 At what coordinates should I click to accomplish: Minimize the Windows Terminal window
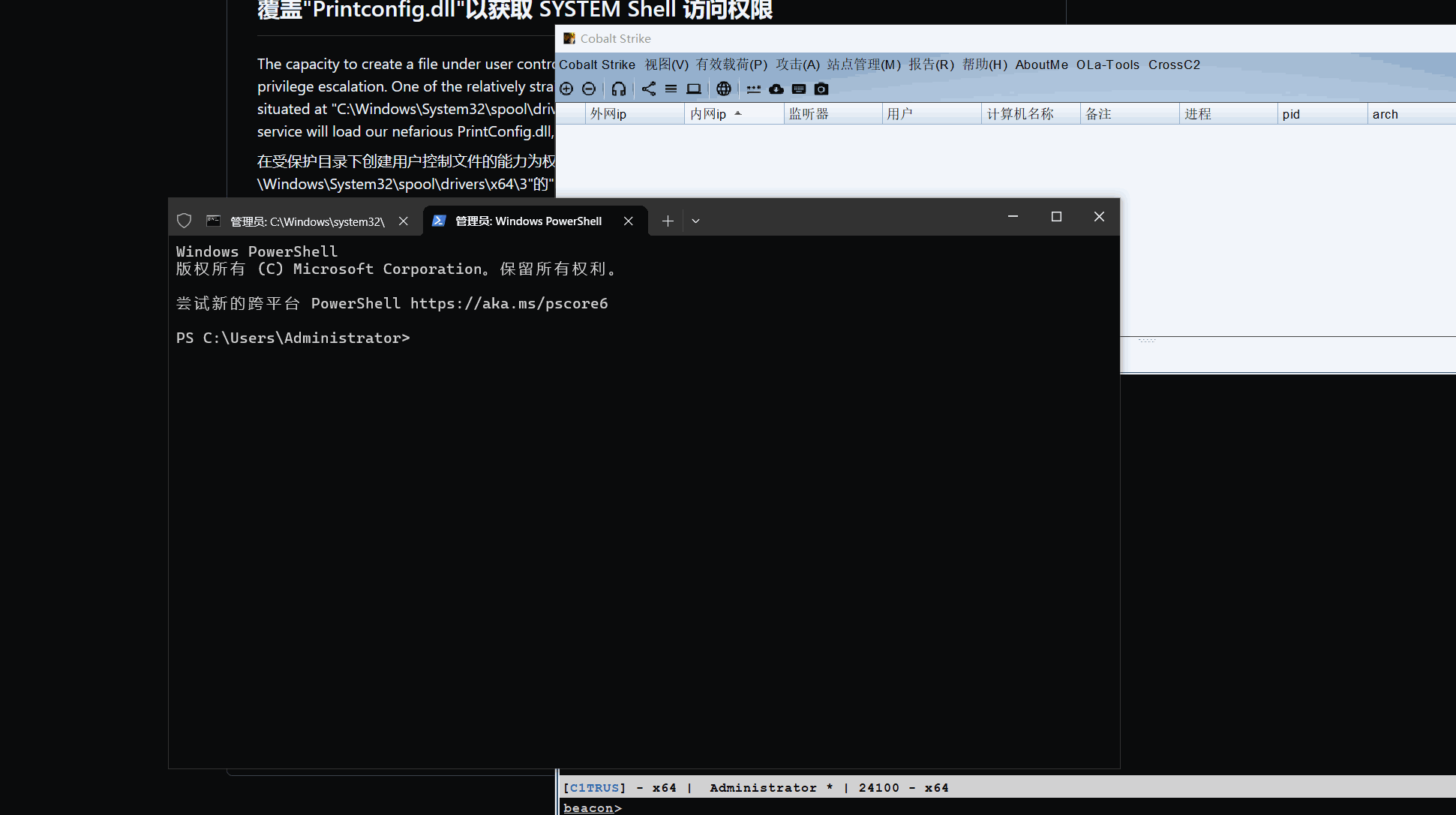[x=1013, y=217]
